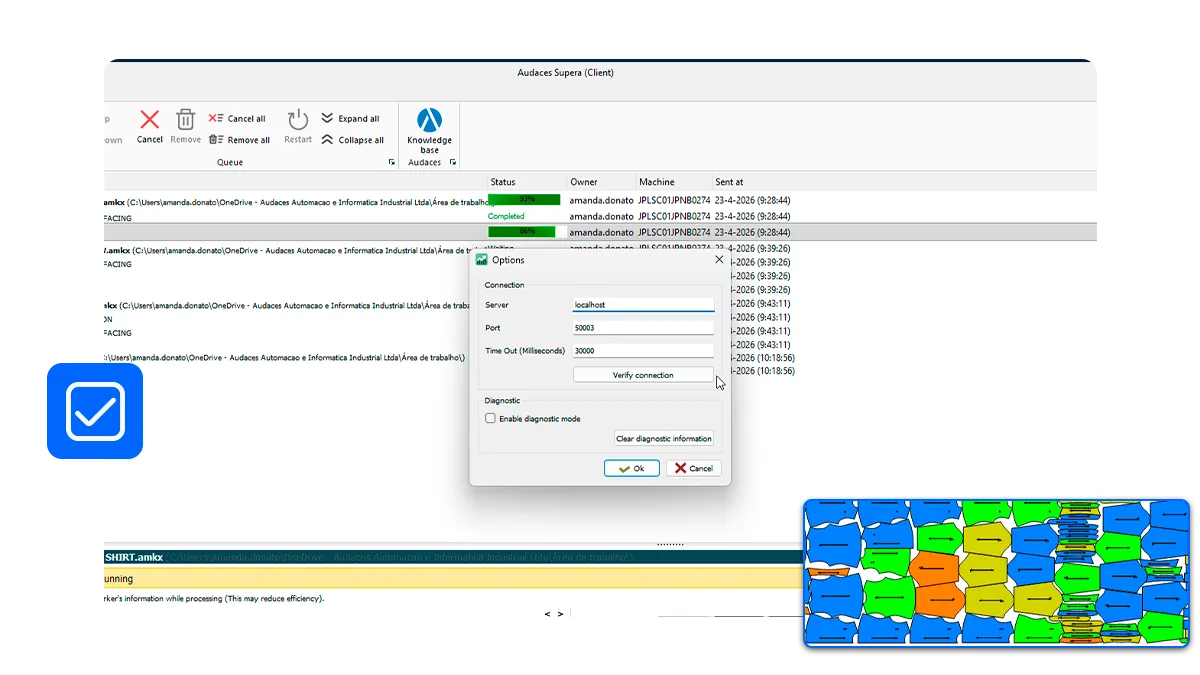This screenshot has height=675, width=1200.
Task: Click the < > panel arrows at the bottom
Action: pos(554,614)
